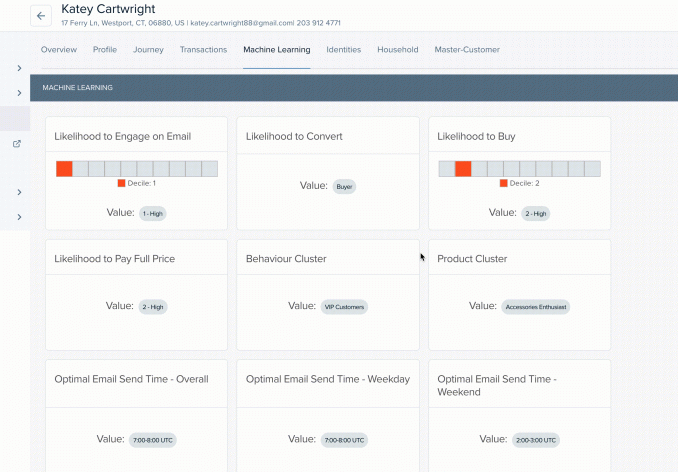Click the Buyer value badge

pos(344,187)
